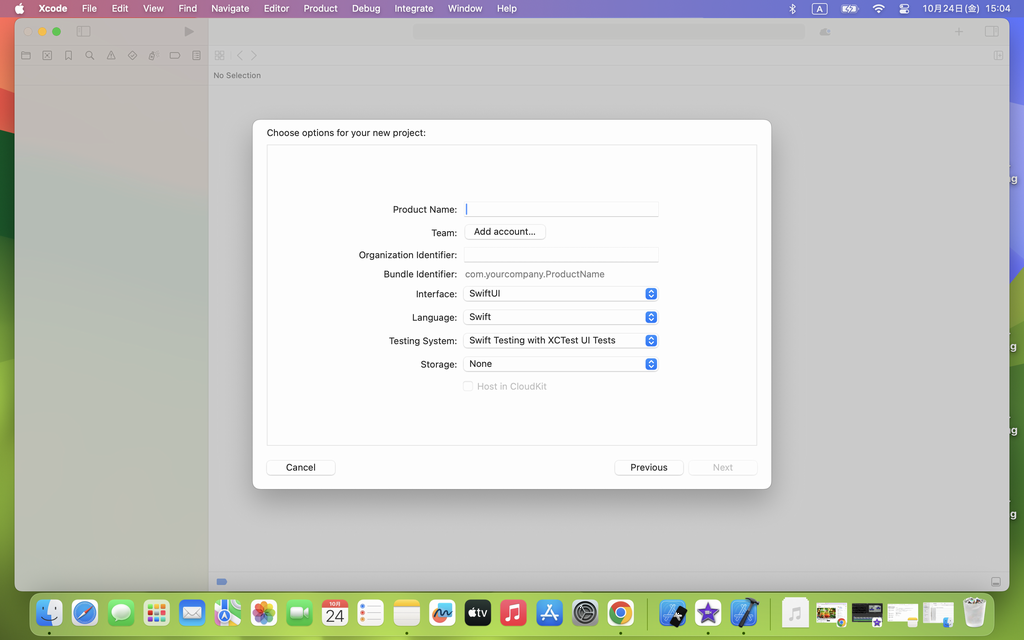The height and width of the screenshot is (640, 1024).
Task: Toggle the Host in CloudKit checkbox
Action: click(468, 386)
